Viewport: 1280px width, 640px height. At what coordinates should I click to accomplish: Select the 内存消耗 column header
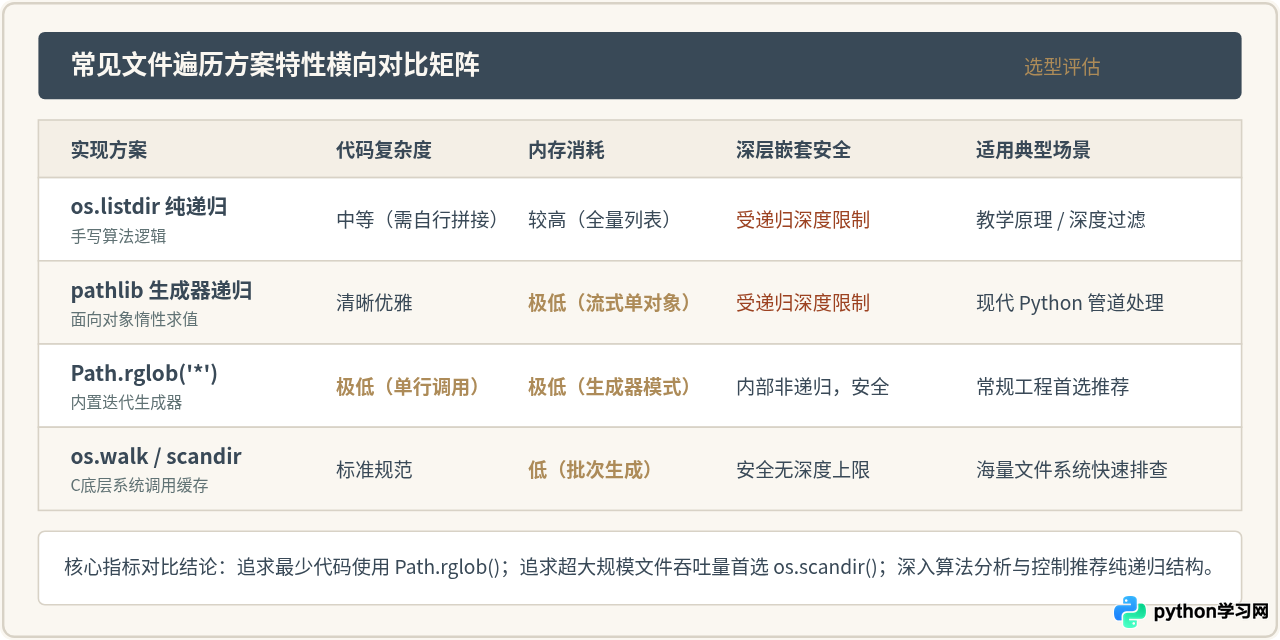[566, 150]
